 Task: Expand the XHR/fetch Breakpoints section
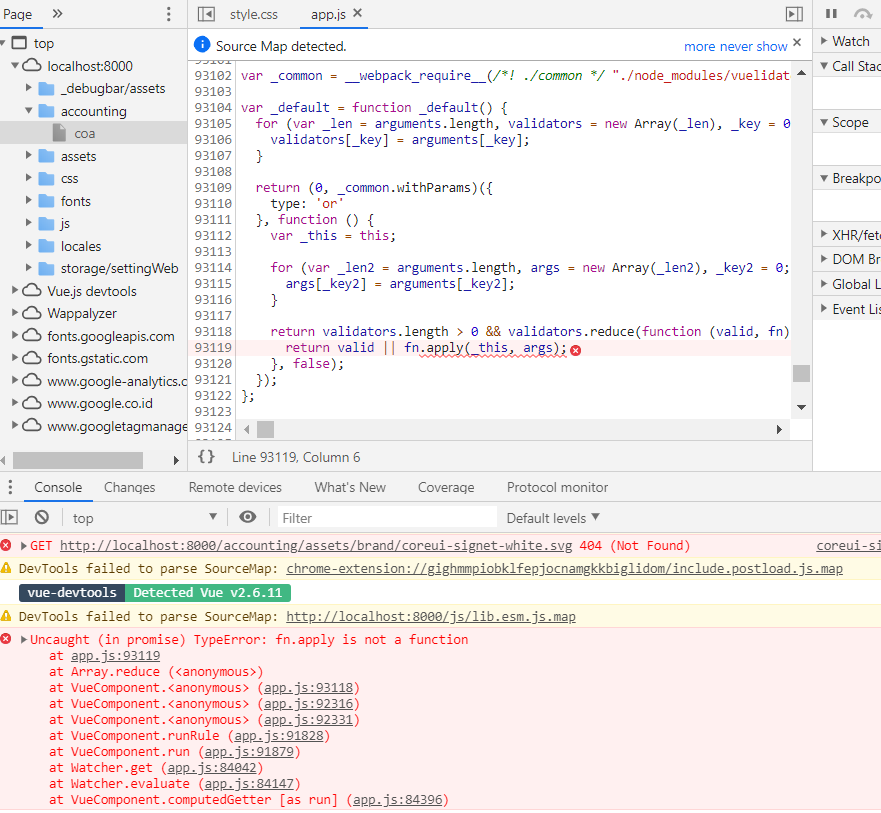[x=824, y=234]
